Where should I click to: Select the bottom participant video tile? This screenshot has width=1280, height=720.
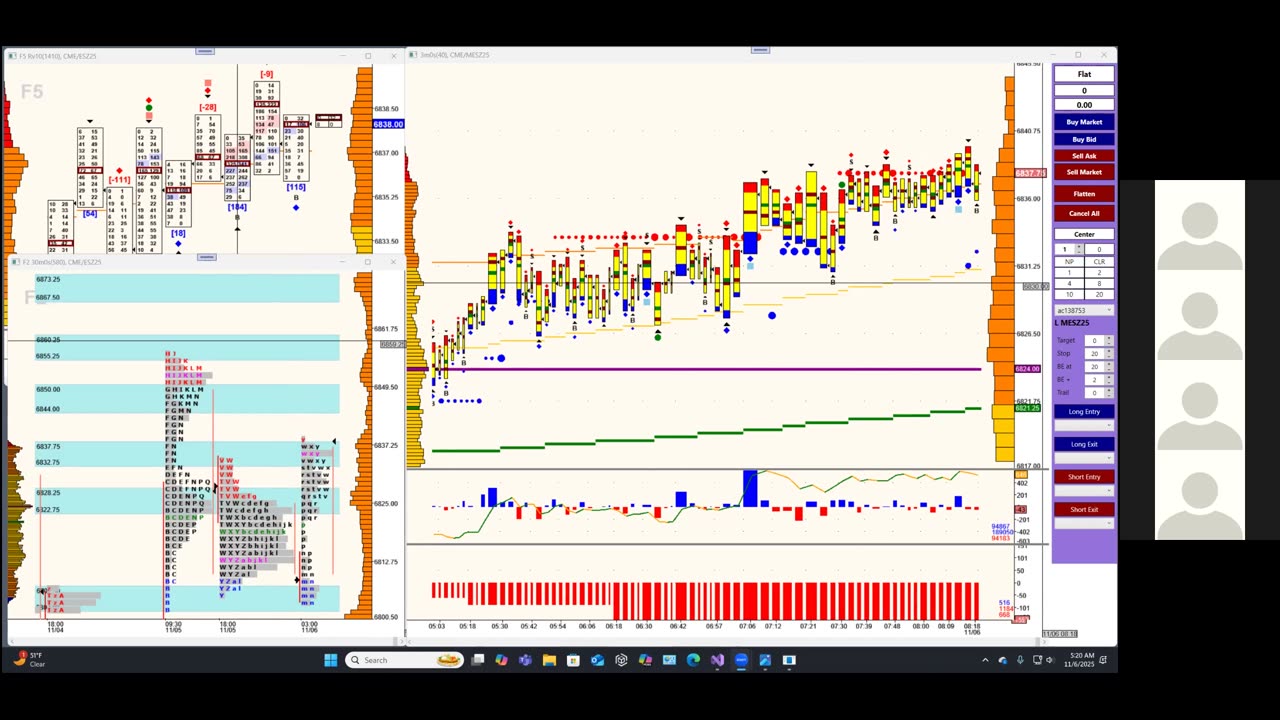click(1200, 495)
